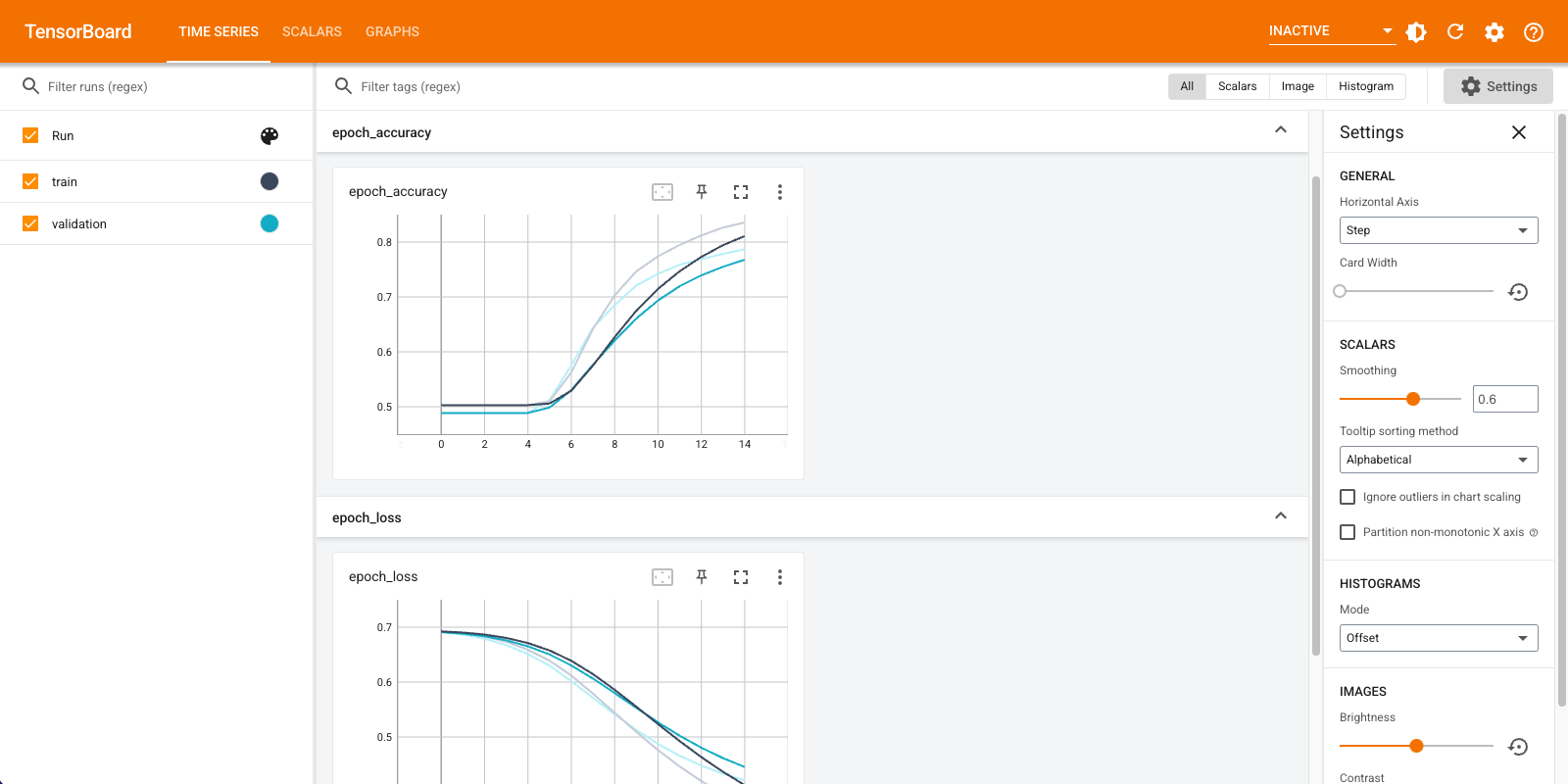
Task: Reset card width to default
Action: [1518, 292]
